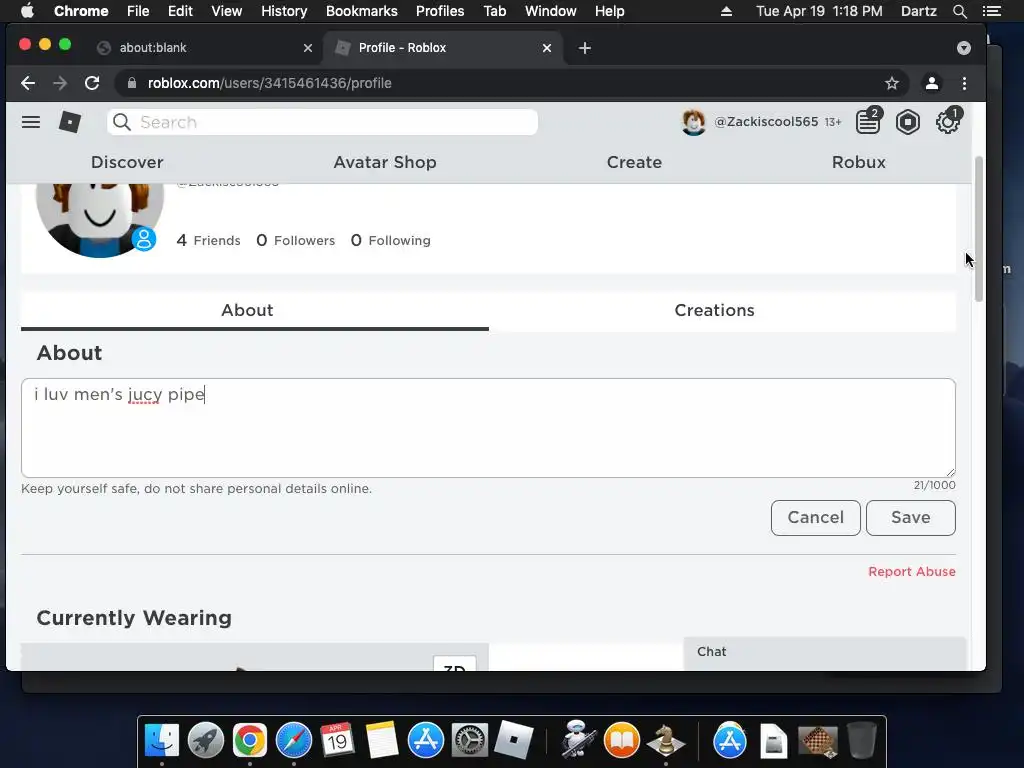Close the Profile - Roblox tab
The height and width of the screenshot is (768, 1024).
coord(547,48)
